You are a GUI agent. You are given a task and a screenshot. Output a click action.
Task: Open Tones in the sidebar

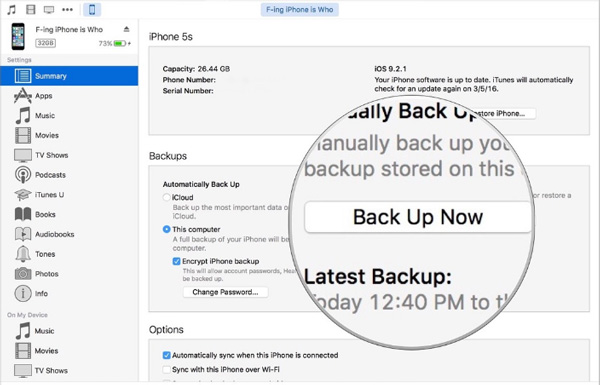(69, 254)
